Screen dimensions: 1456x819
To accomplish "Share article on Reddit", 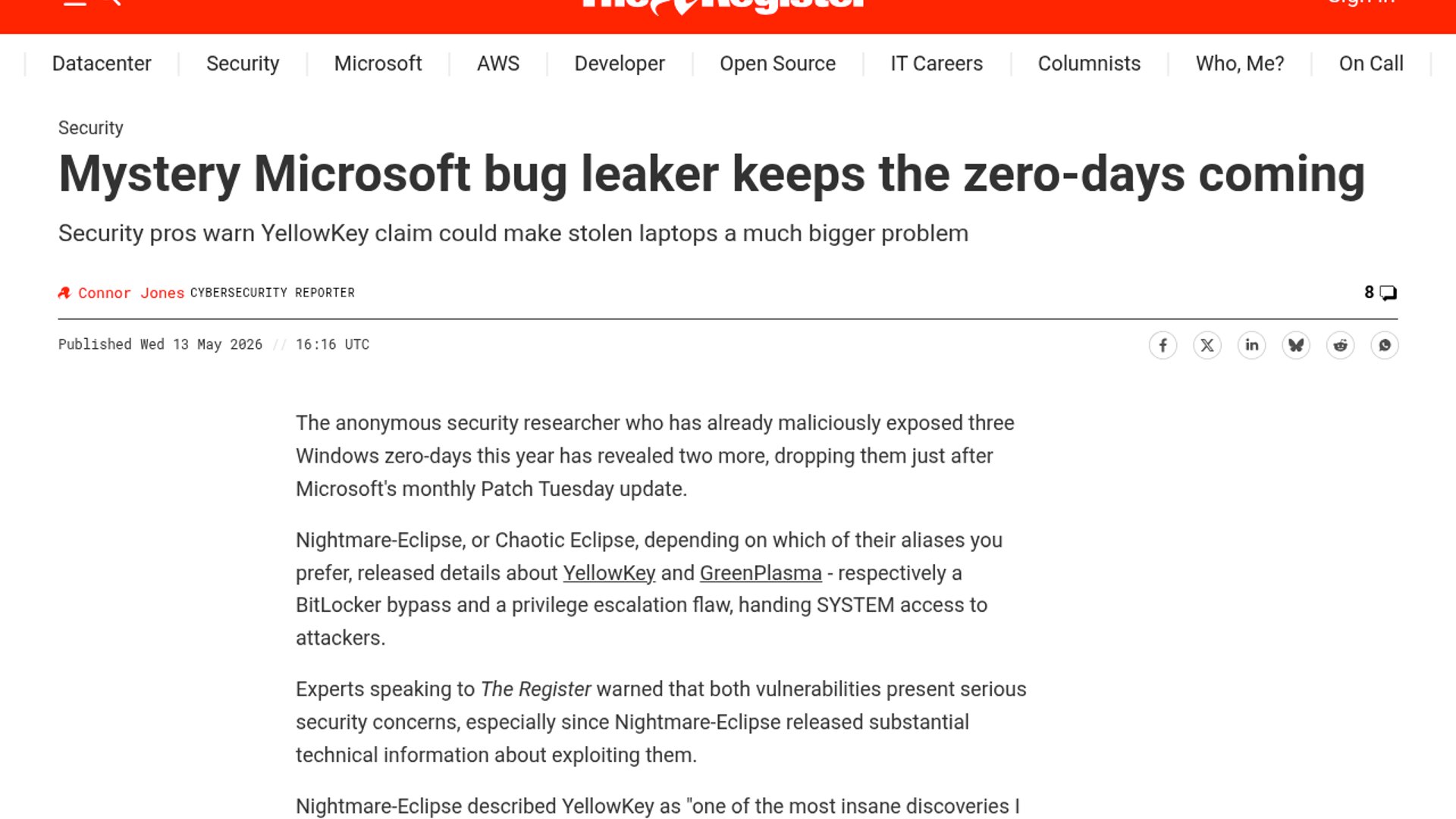I will (x=1340, y=345).
